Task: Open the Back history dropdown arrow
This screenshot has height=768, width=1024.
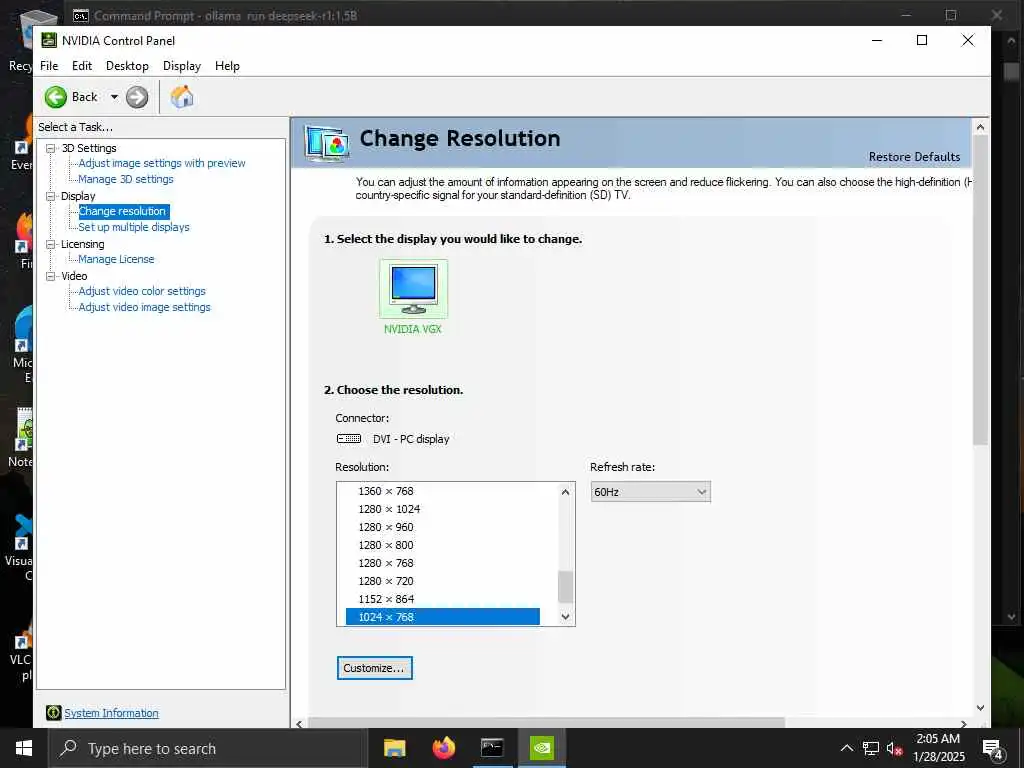Action: click(114, 97)
